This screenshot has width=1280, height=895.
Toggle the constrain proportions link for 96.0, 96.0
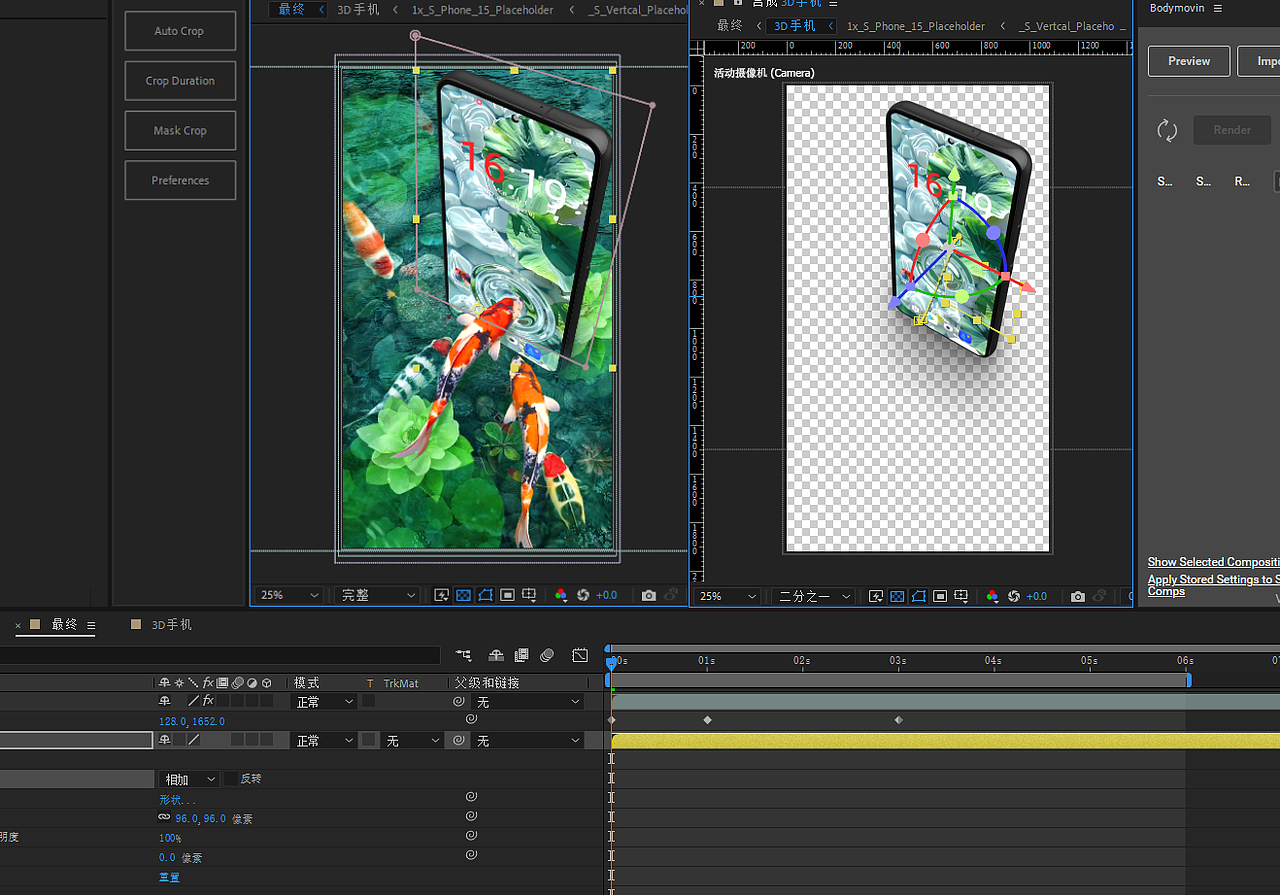pyautogui.click(x=164, y=818)
